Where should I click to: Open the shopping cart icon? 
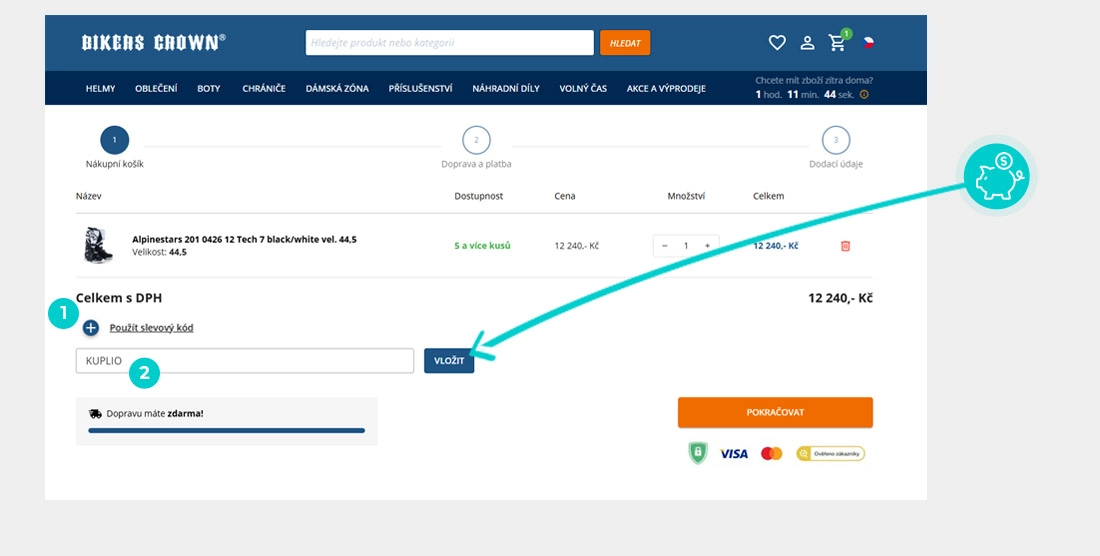tap(837, 43)
